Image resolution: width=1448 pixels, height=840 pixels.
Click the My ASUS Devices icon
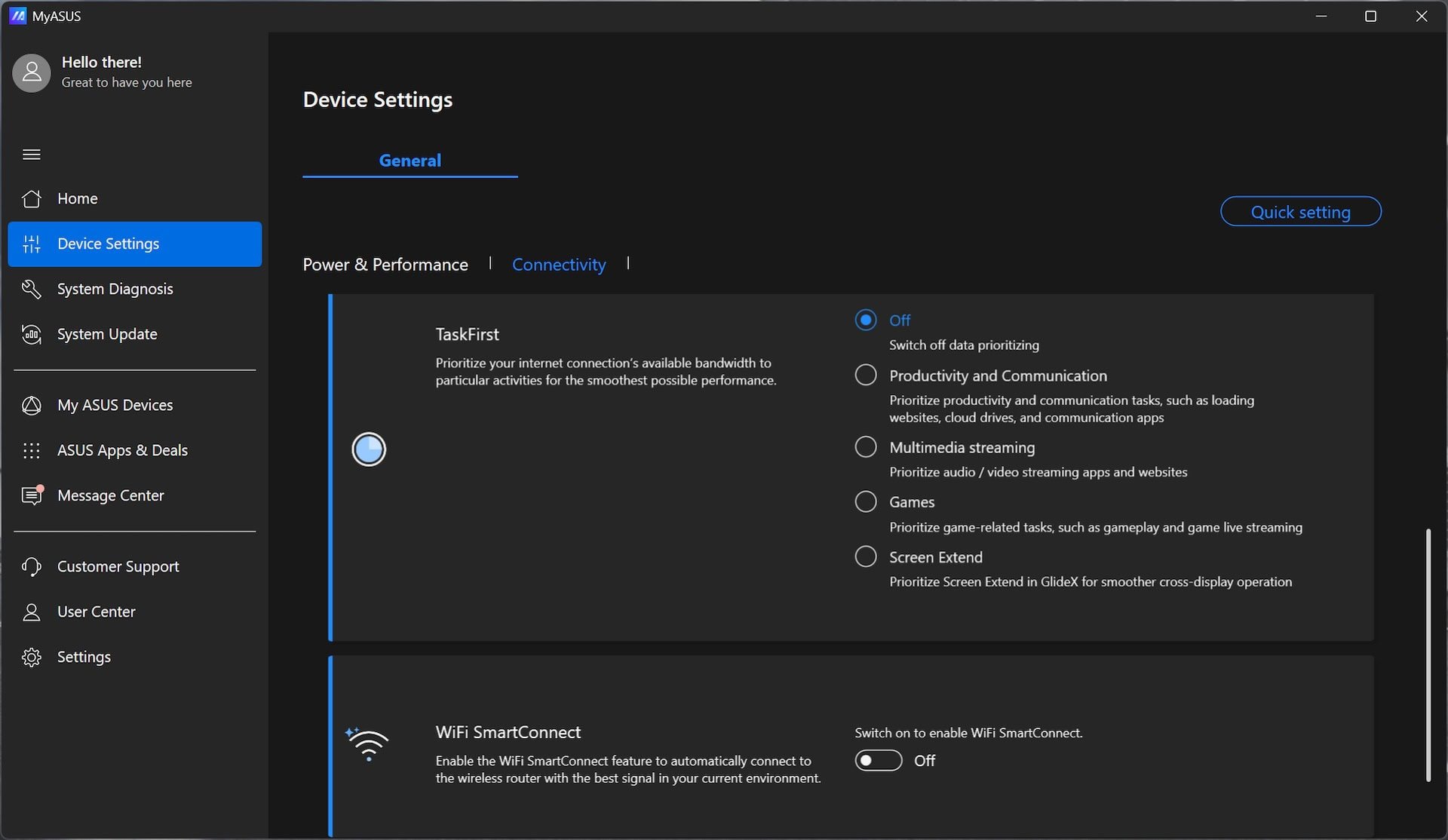[32, 405]
